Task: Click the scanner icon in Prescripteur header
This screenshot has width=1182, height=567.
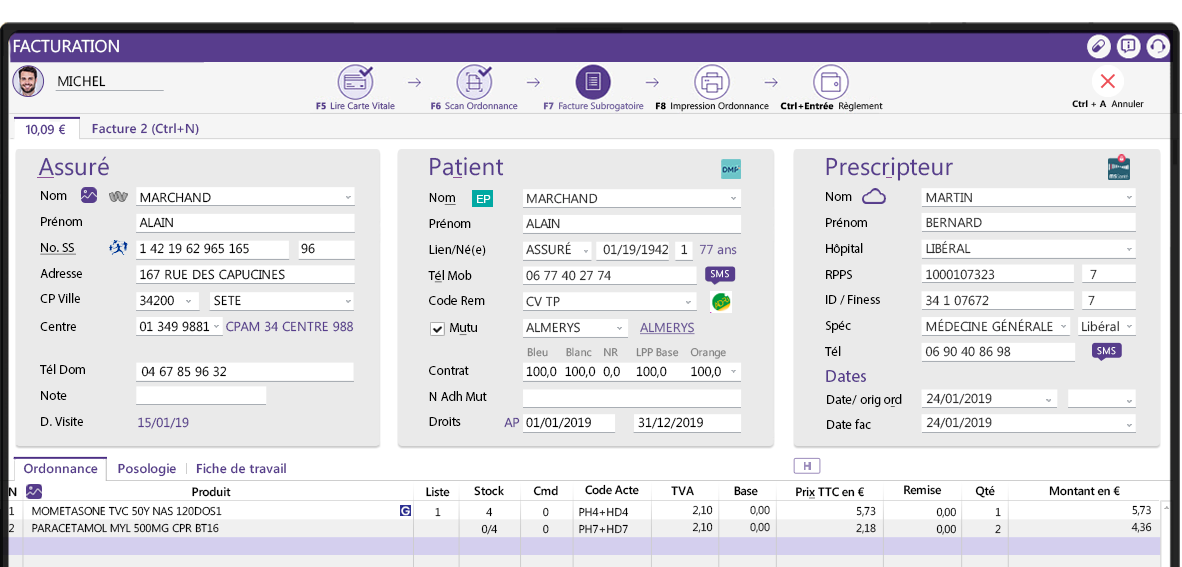Action: [x=1119, y=167]
